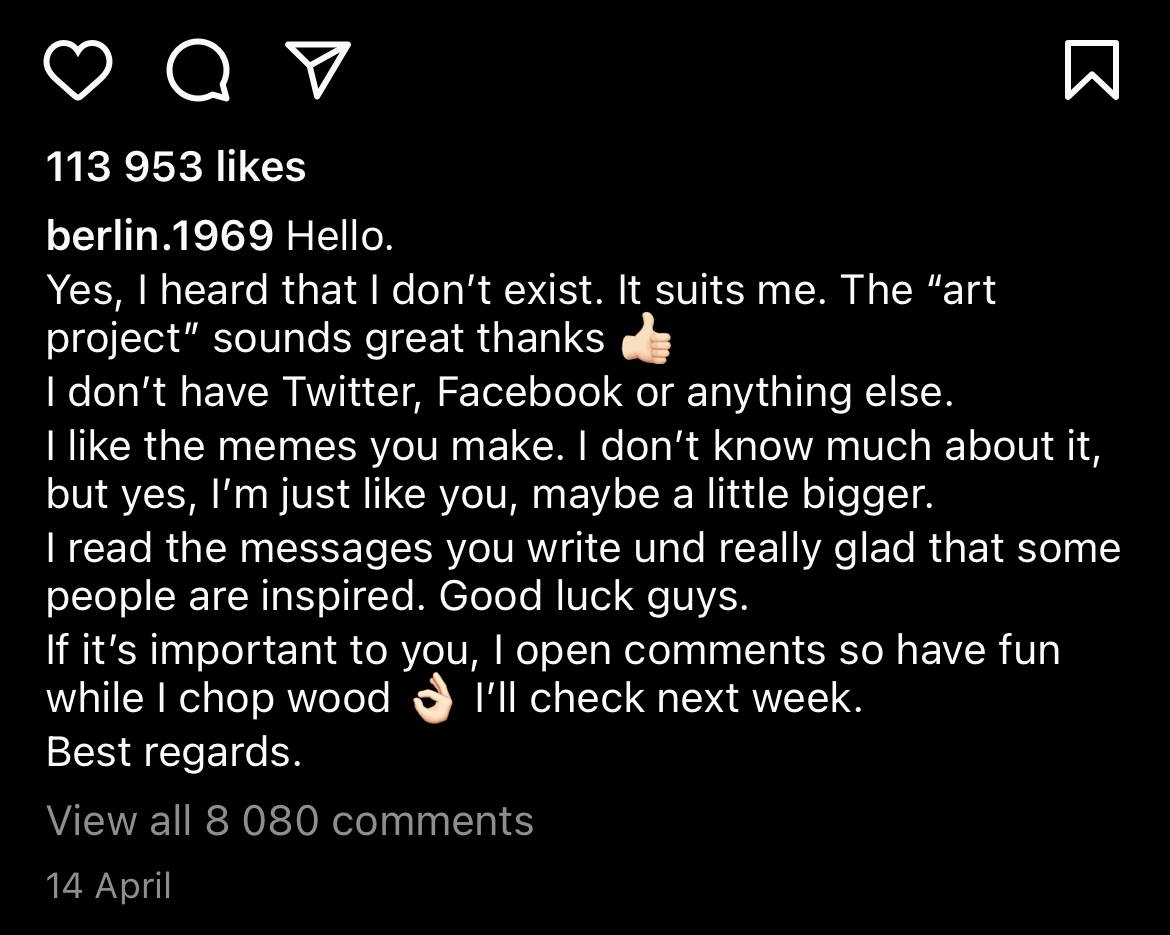Save the post with the bookmark icon
The height and width of the screenshot is (935, 1170).
coord(1092,70)
